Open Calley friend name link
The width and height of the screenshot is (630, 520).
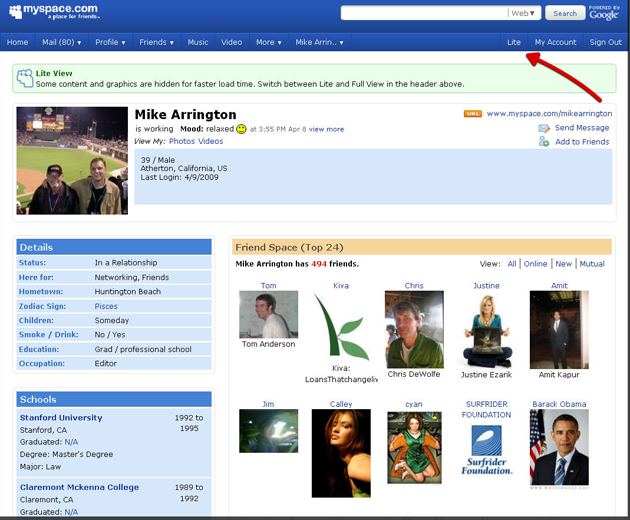(341, 404)
